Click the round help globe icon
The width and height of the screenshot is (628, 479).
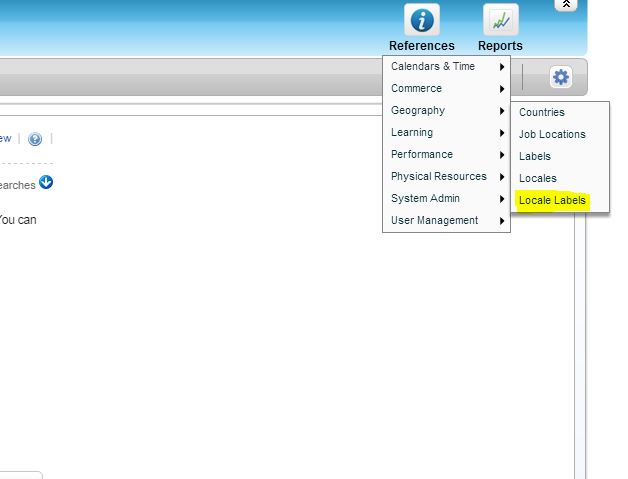[x=35, y=139]
